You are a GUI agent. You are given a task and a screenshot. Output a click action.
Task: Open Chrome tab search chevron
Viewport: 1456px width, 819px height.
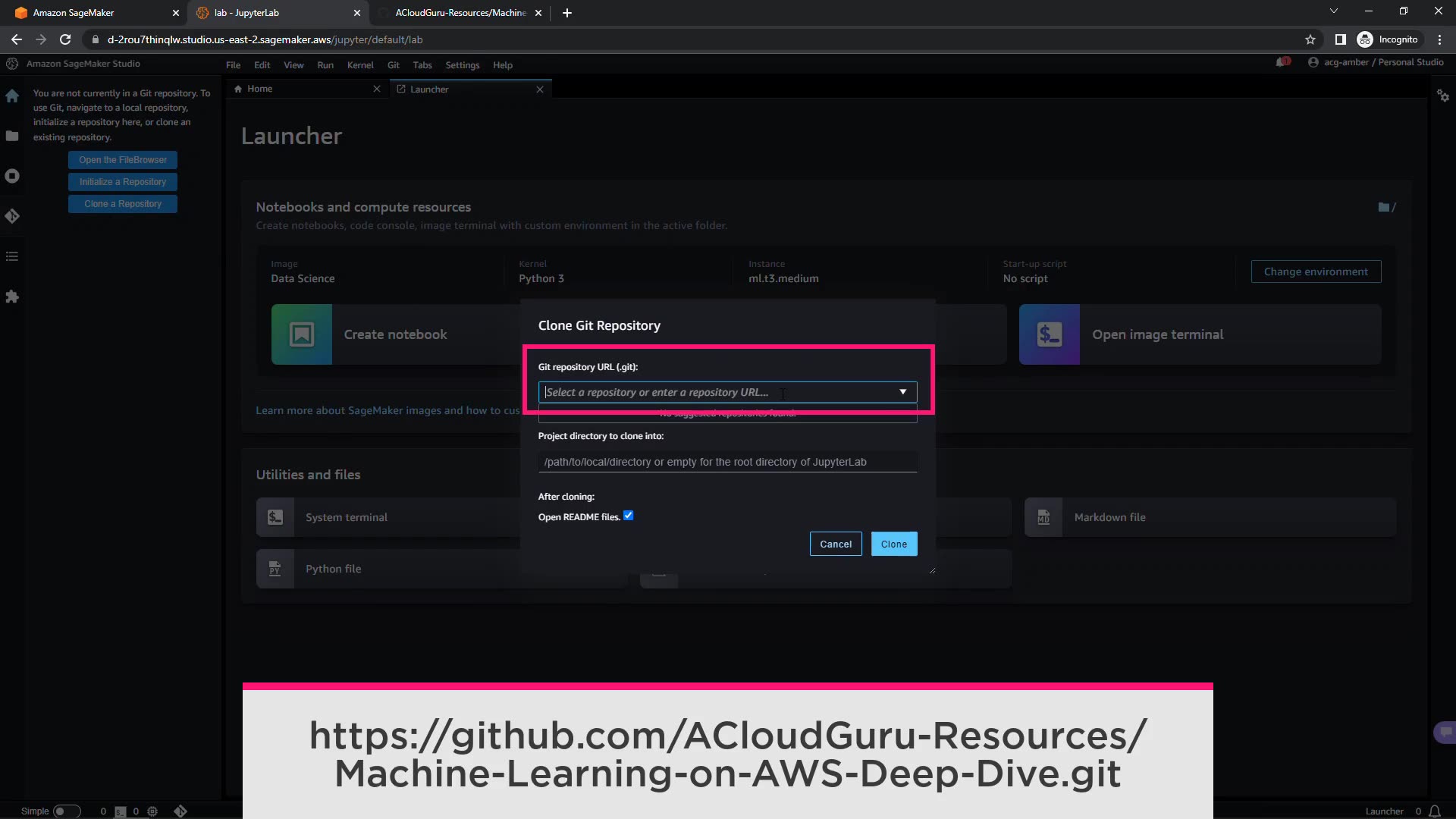(1333, 12)
